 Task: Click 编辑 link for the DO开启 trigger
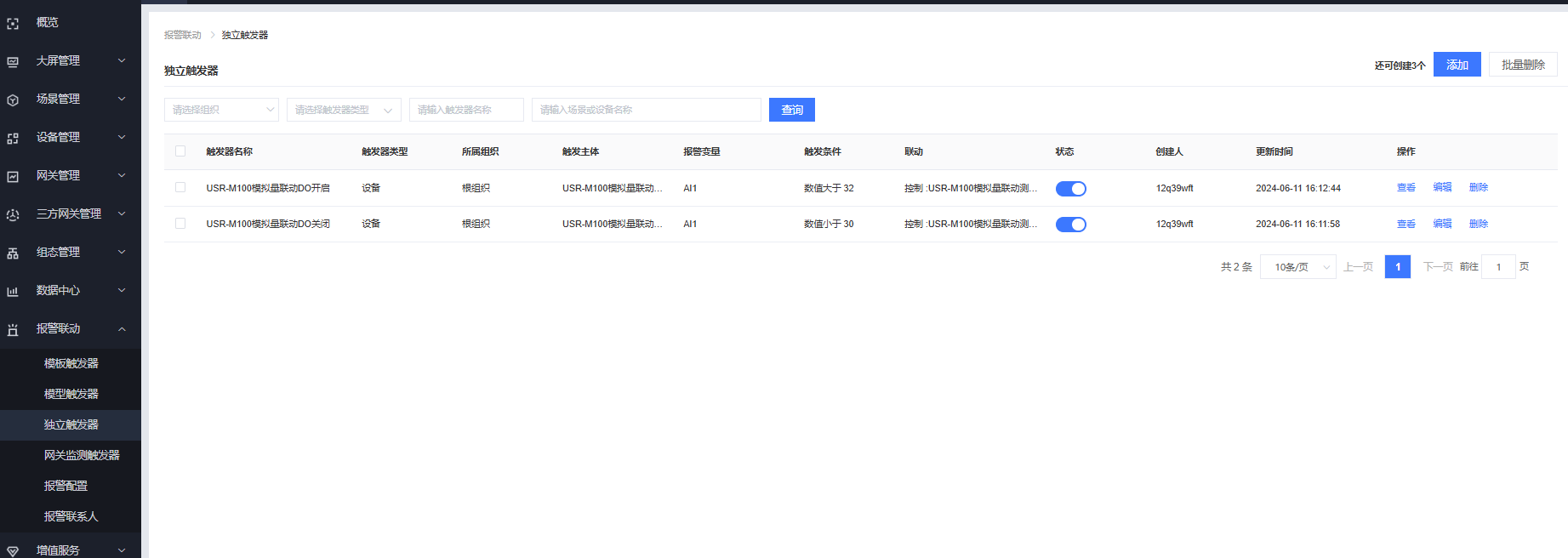coord(1442,187)
